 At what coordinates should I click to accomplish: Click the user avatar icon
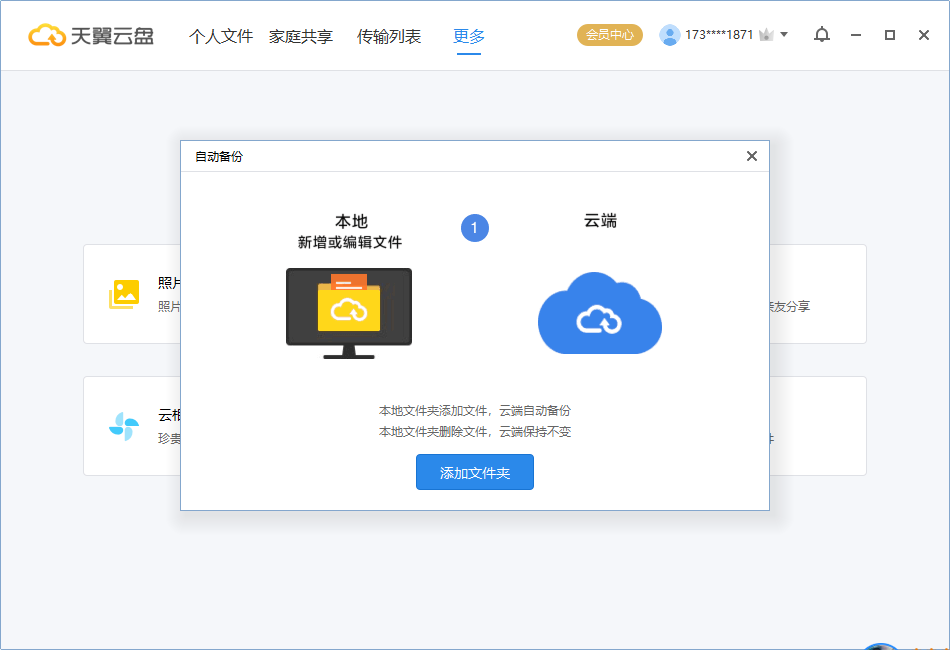click(x=669, y=35)
